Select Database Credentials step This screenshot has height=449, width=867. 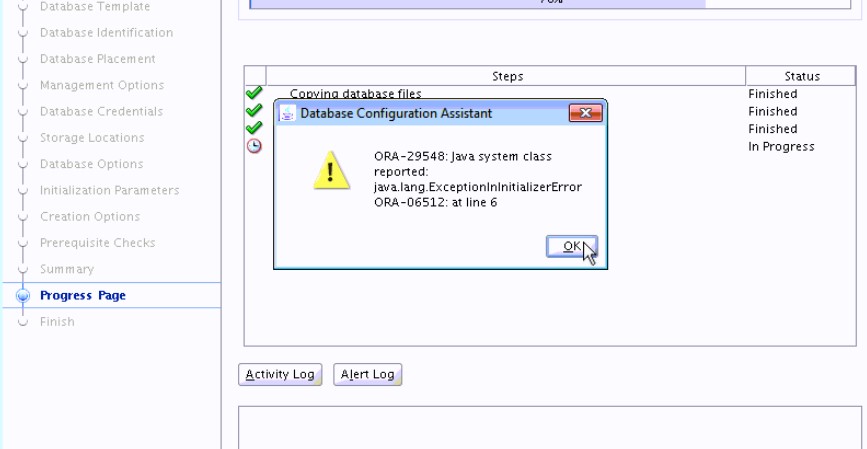click(x=101, y=111)
